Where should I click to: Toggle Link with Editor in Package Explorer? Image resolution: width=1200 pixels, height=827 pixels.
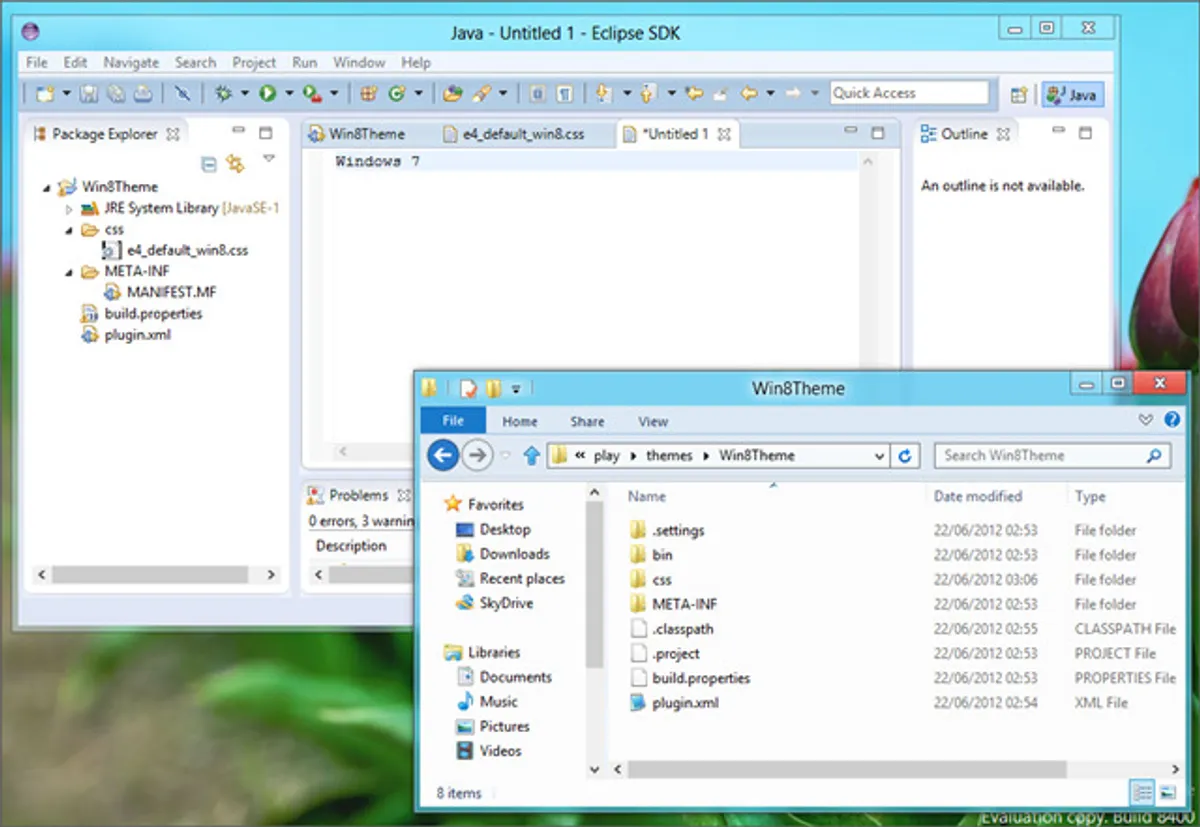pyautogui.click(x=236, y=163)
